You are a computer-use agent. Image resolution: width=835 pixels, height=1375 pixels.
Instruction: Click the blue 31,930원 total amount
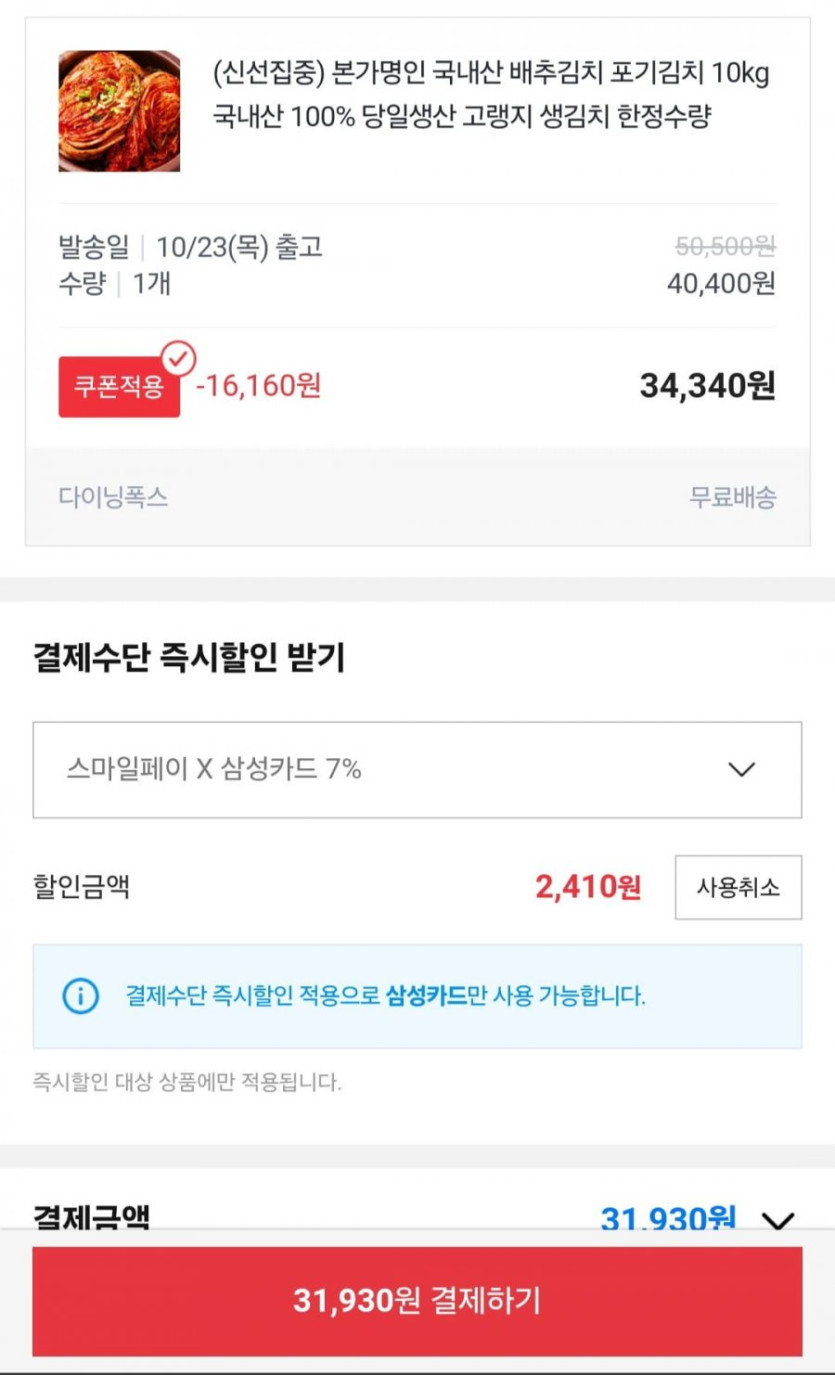coord(667,1219)
